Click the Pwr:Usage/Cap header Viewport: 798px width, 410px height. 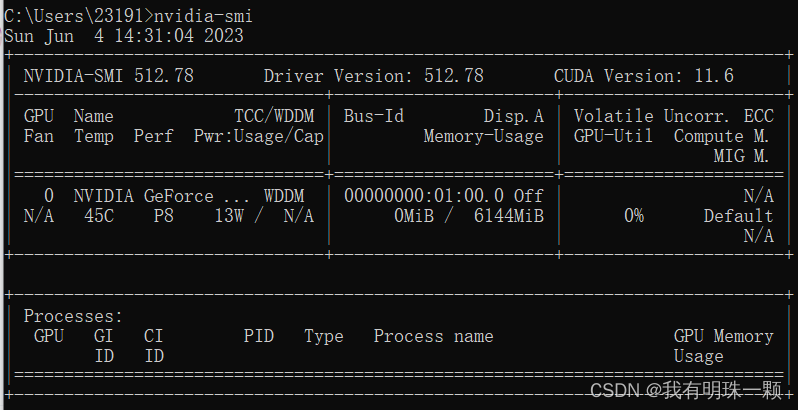[259, 136]
